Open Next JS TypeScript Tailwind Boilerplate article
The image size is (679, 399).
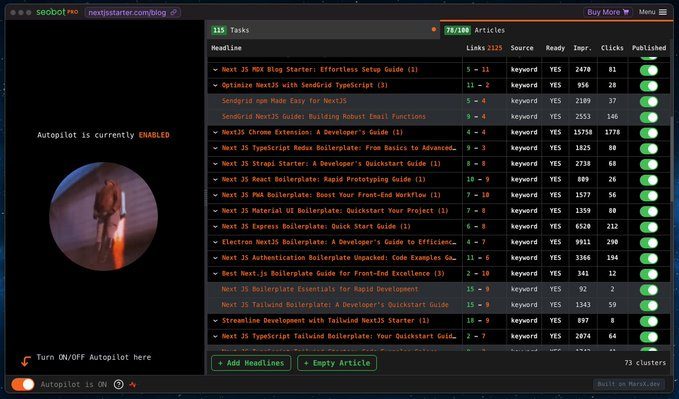(x=339, y=337)
